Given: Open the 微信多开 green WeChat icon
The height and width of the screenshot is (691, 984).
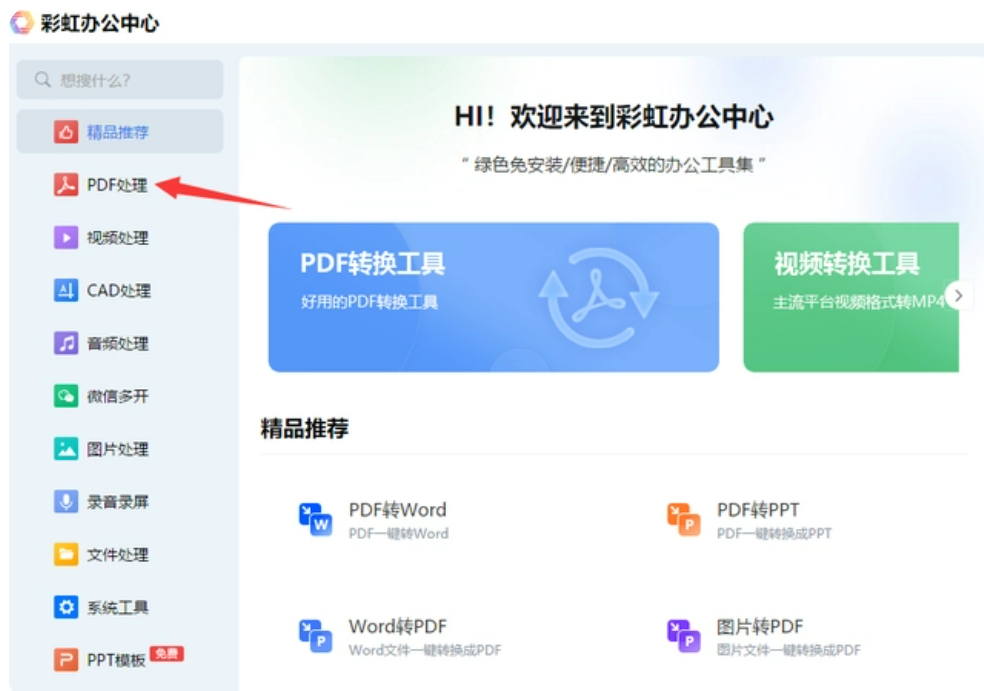Looking at the screenshot, I should pos(65,395).
